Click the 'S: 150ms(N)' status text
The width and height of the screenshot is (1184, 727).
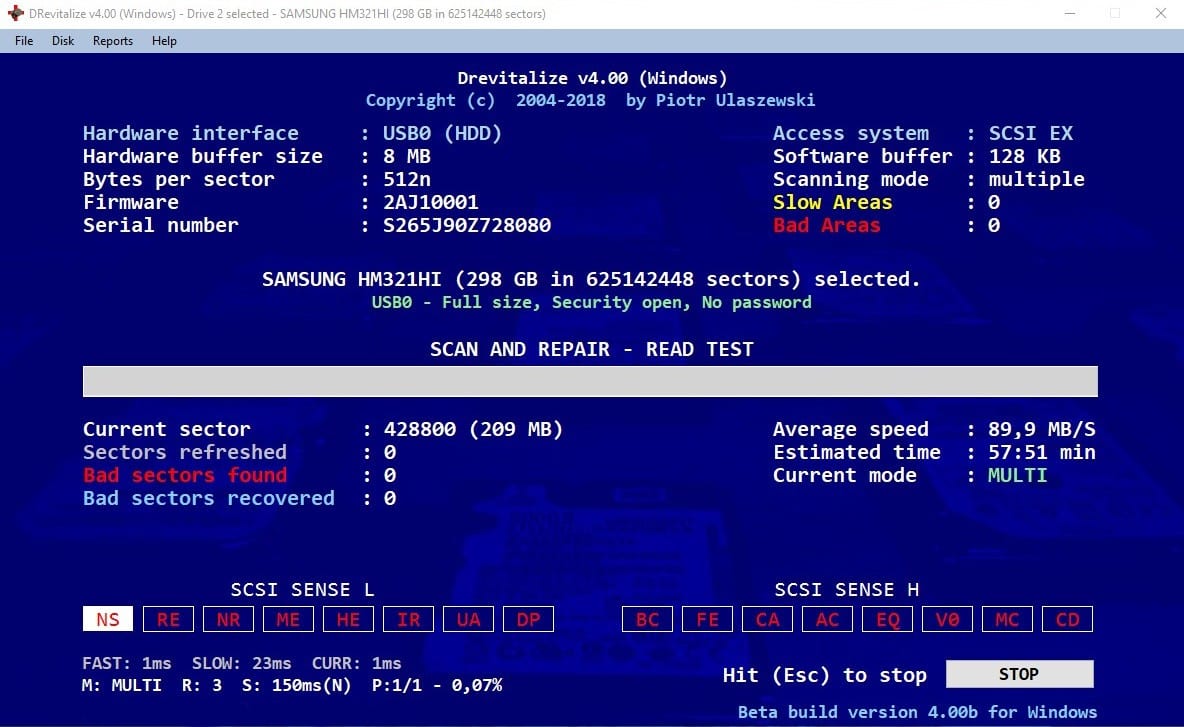coord(297,685)
